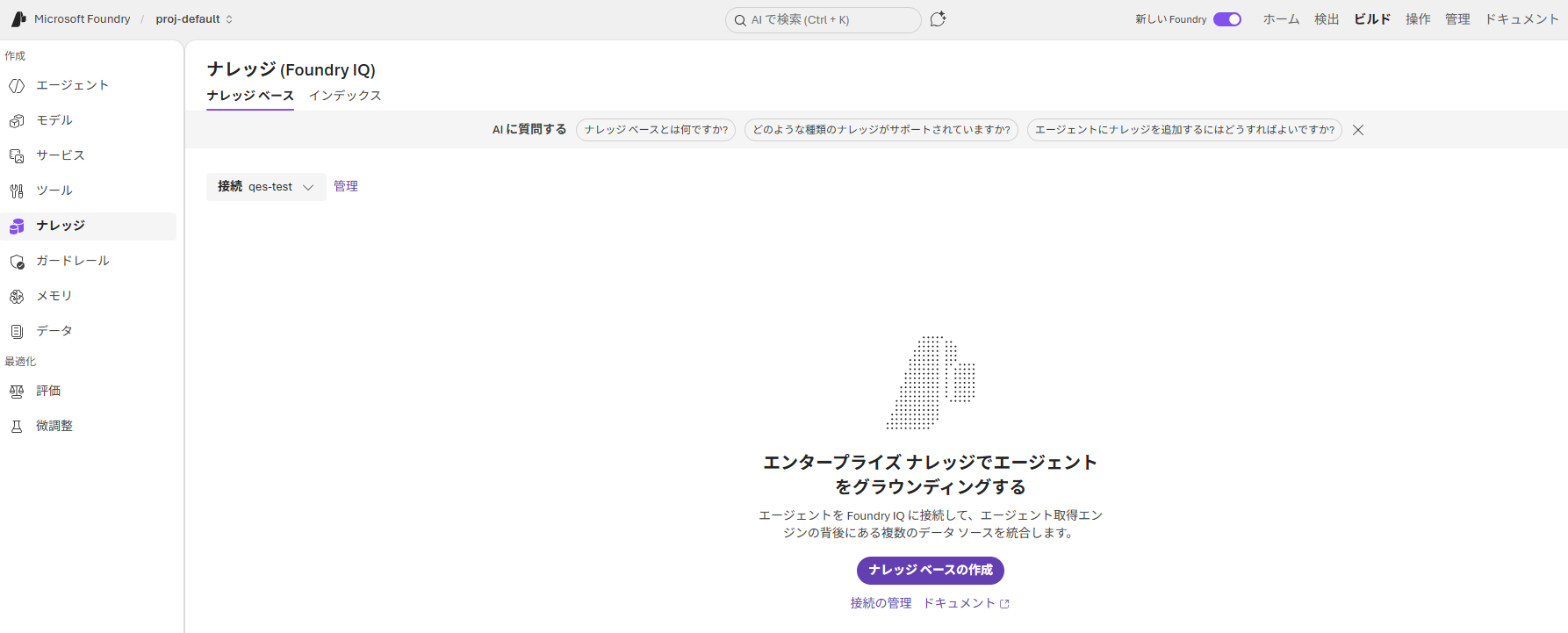1568x633 pixels.
Task: Click the external link icon beside ドキュメント
Action: point(1005,604)
